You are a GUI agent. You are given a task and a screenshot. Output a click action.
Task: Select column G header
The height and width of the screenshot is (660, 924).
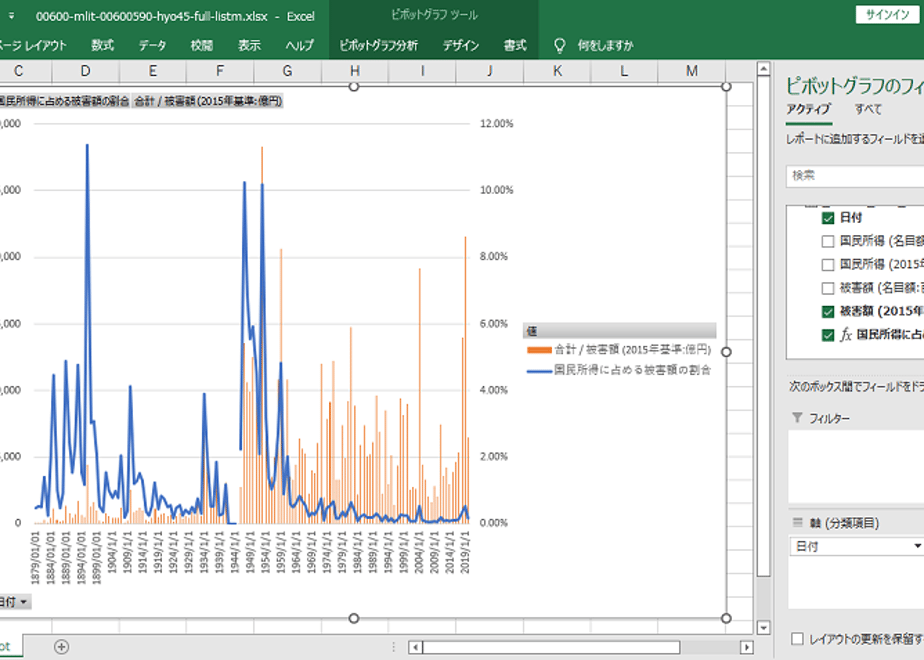tap(288, 71)
